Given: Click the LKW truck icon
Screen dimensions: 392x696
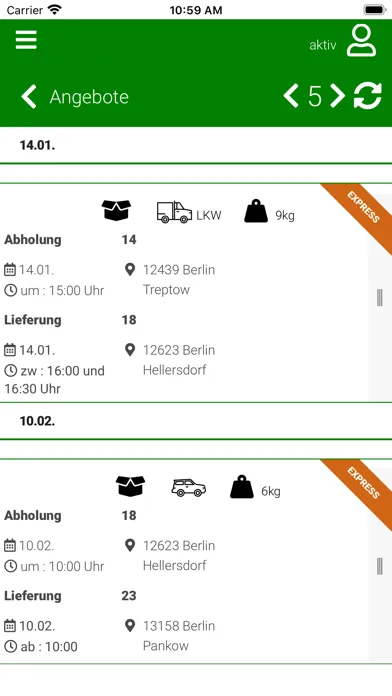Looking at the screenshot, I should tap(174, 212).
